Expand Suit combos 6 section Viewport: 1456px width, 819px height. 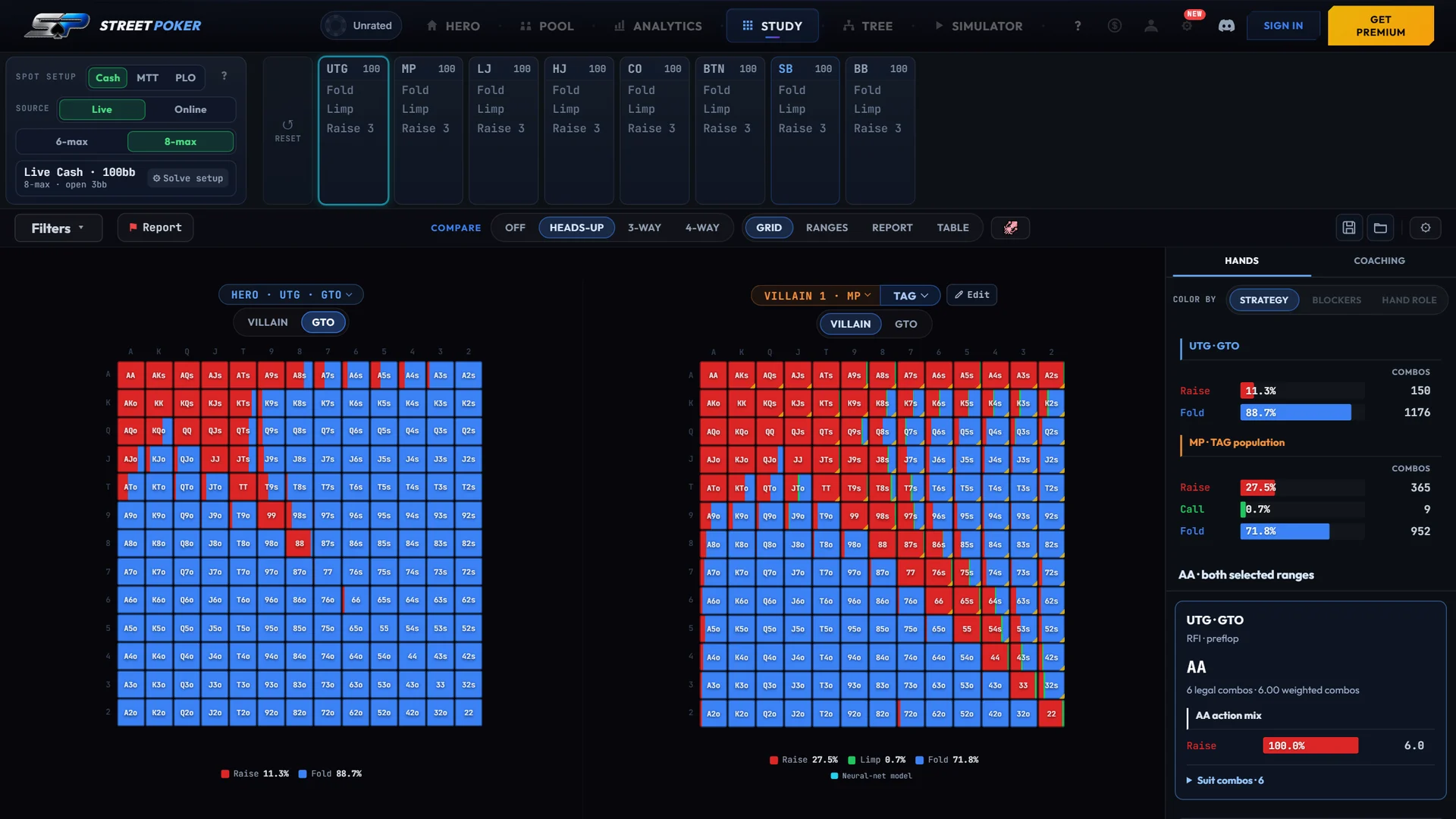(1225, 780)
